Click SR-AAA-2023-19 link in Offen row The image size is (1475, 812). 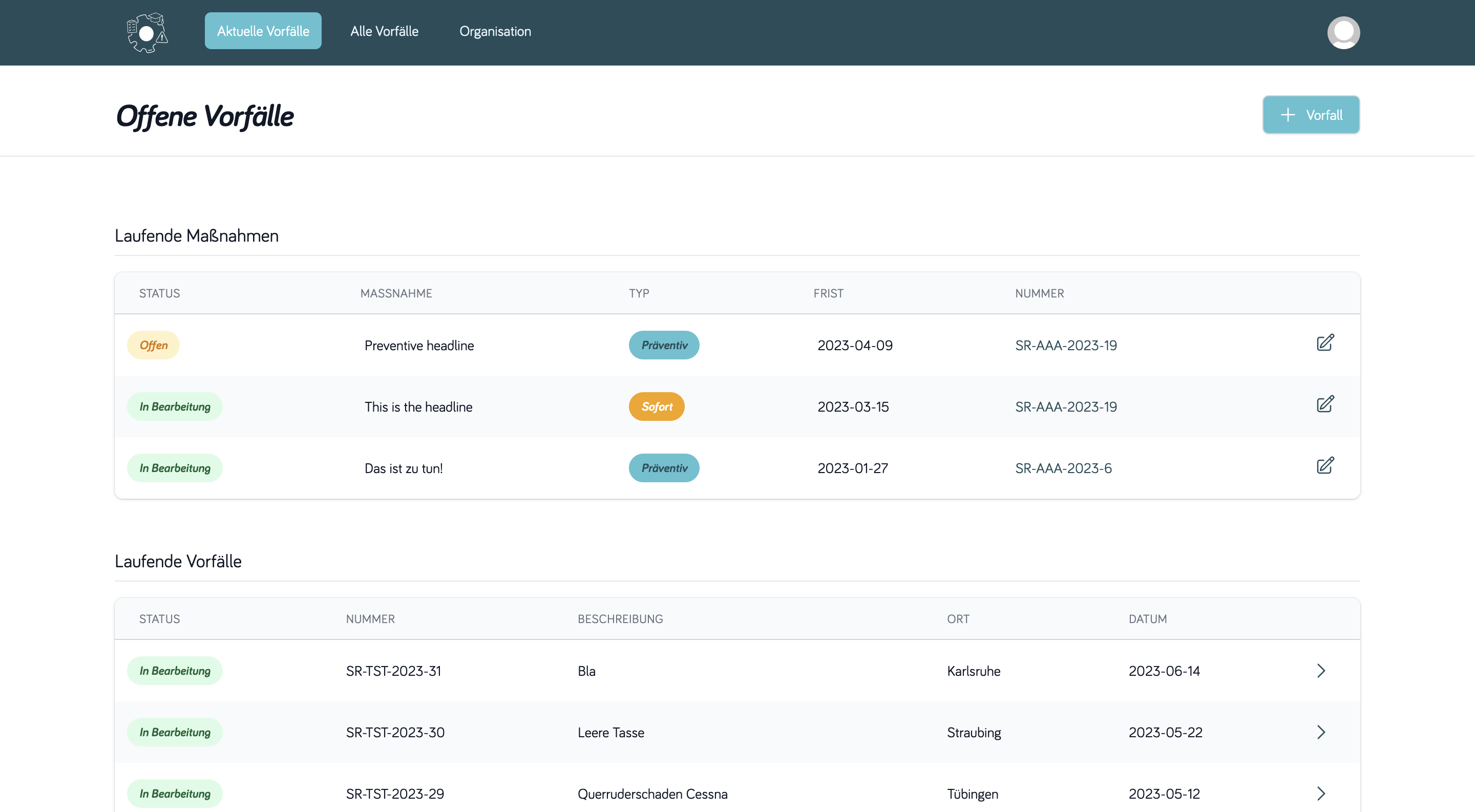tap(1066, 345)
